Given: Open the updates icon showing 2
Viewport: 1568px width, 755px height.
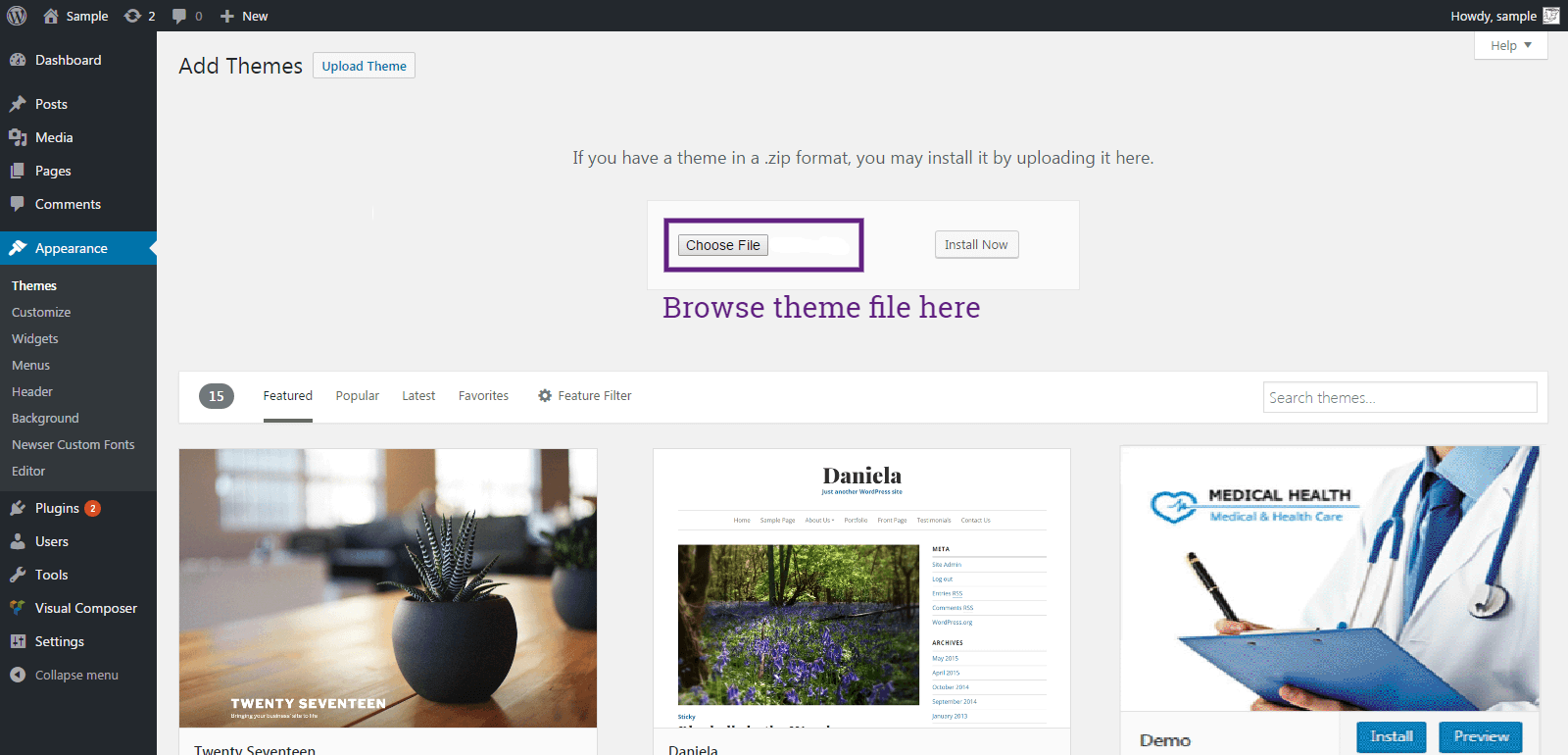Looking at the screenshot, I should coord(132,16).
